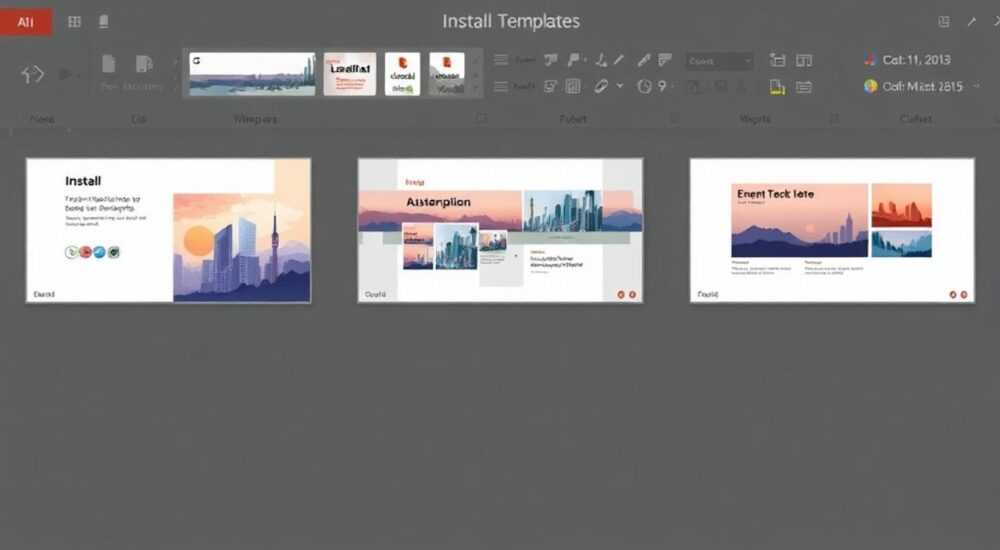Click the paperclip link icon

(x=601, y=86)
